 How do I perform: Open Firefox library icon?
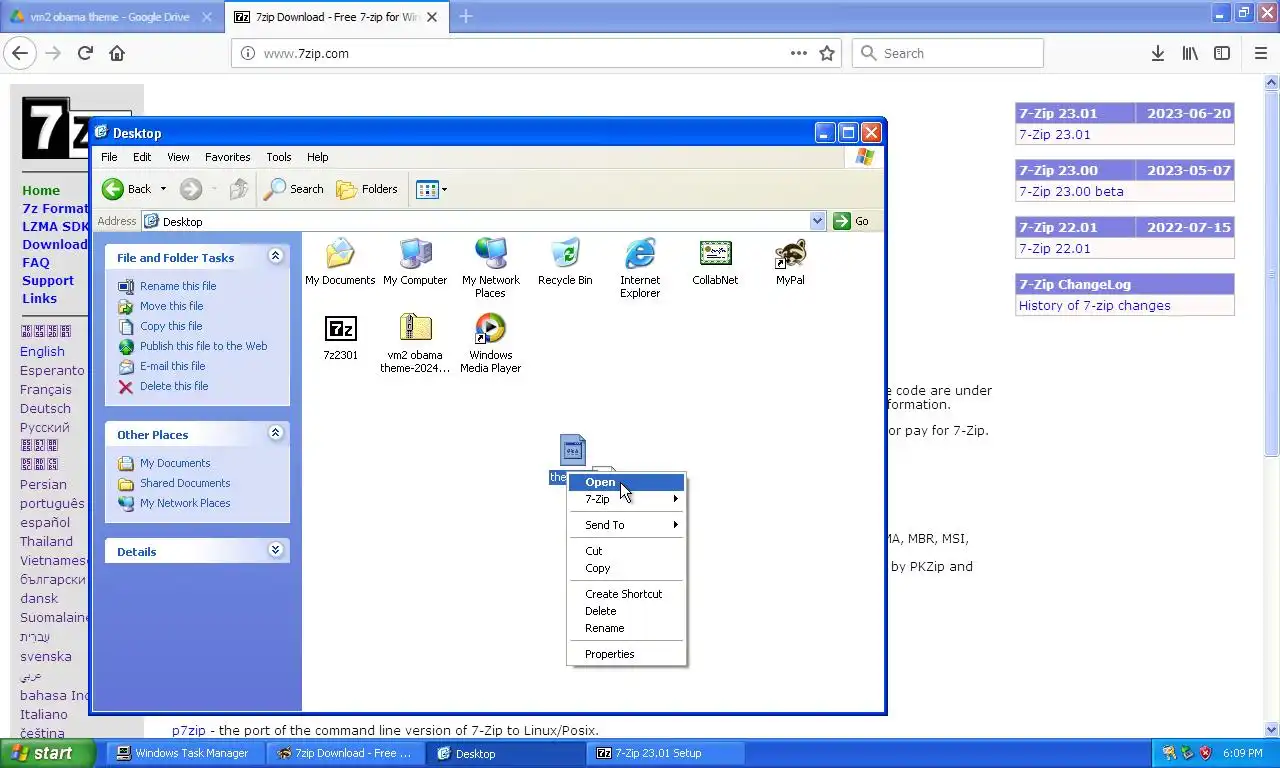point(1190,54)
